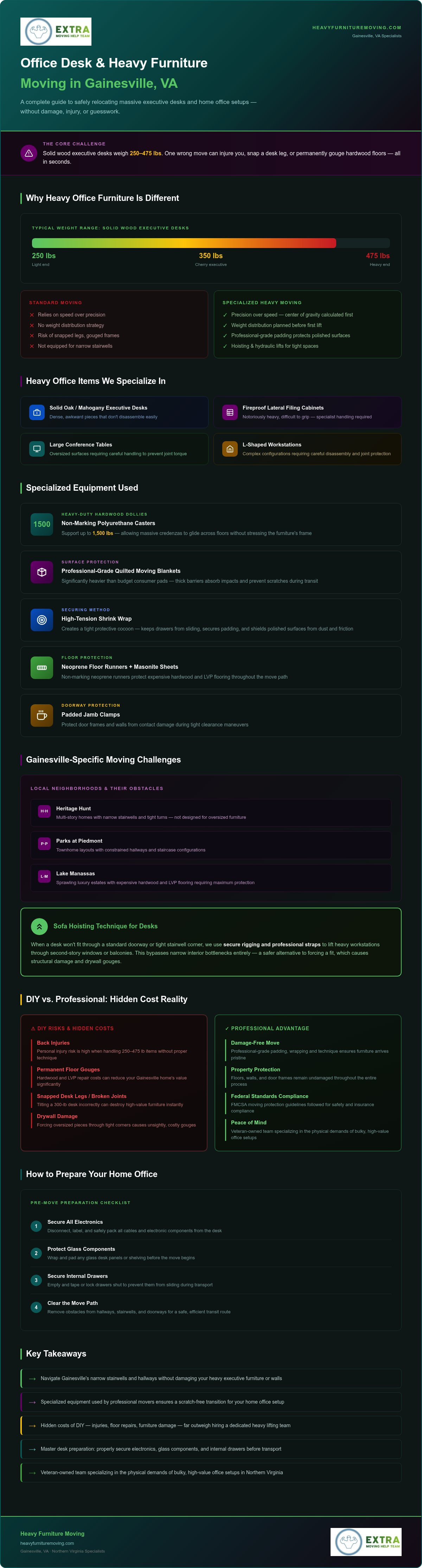Click checklist step 1 Secure All Electronics
Viewport: 422px width, 1568px height.
pyautogui.click(x=210, y=1226)
